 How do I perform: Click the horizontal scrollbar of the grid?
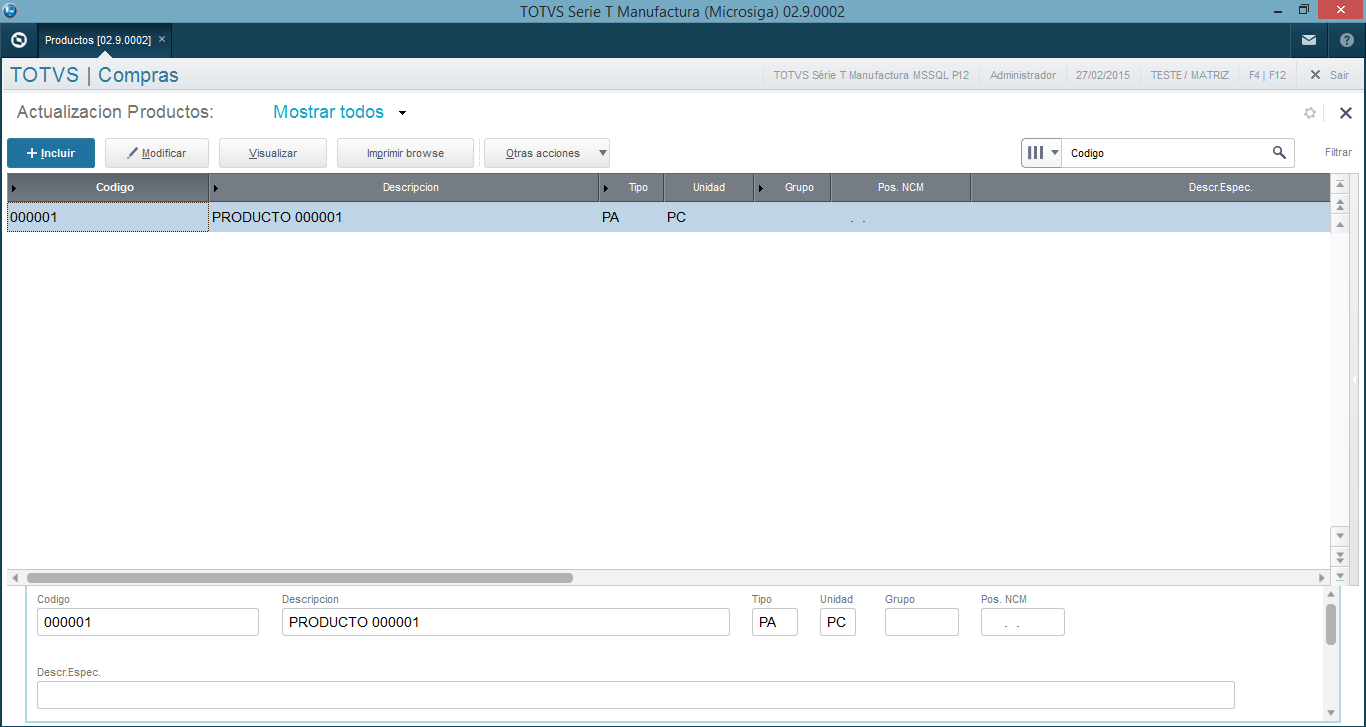(x=300, y=577)
